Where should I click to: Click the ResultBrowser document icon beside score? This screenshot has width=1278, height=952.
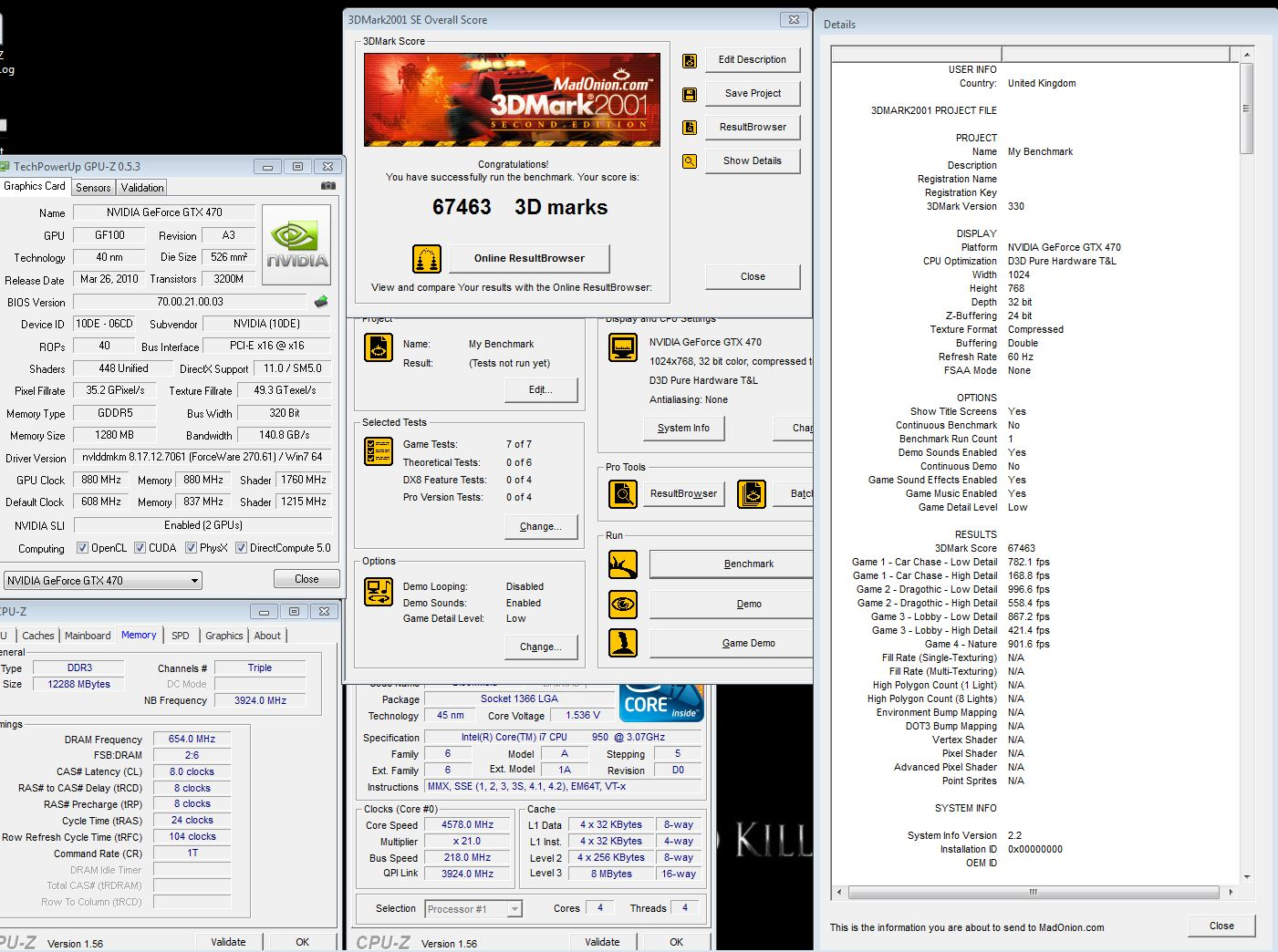coord(690,128)
